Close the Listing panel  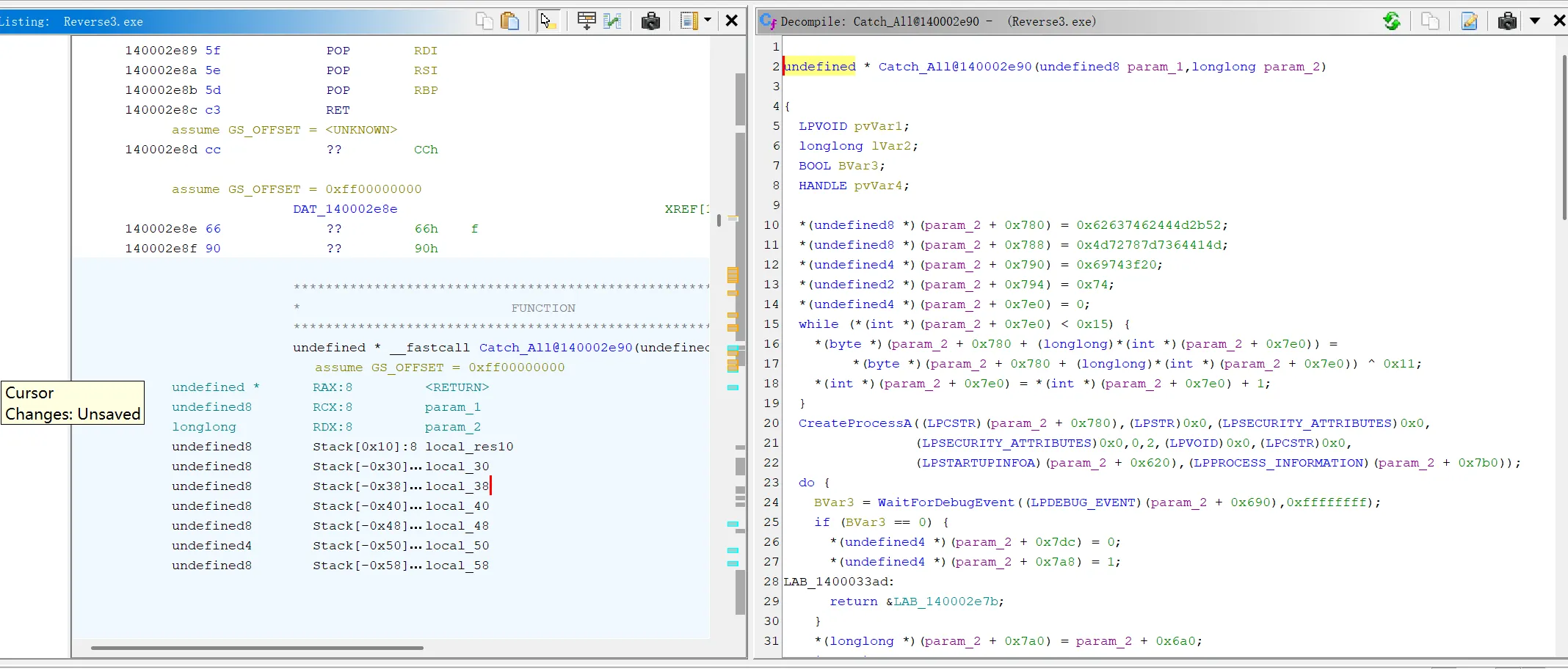coord(731,21)
